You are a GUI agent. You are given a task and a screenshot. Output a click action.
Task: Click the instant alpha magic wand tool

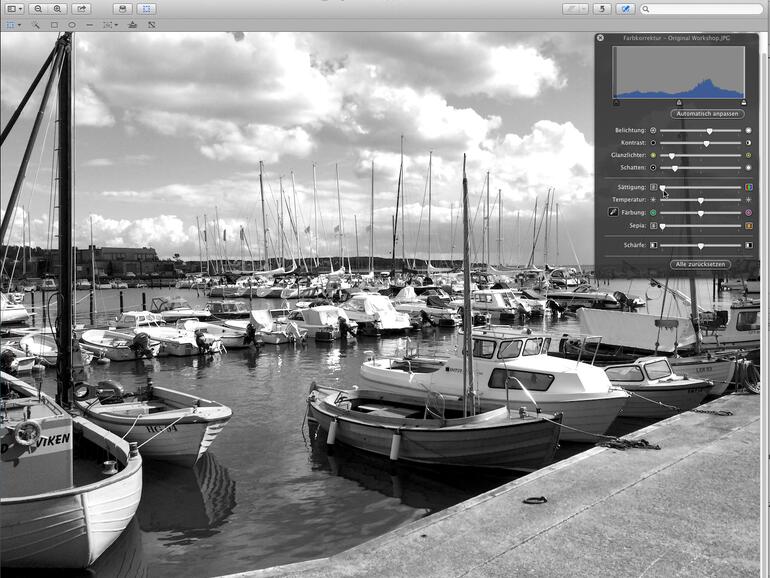(x=35, y=24)
